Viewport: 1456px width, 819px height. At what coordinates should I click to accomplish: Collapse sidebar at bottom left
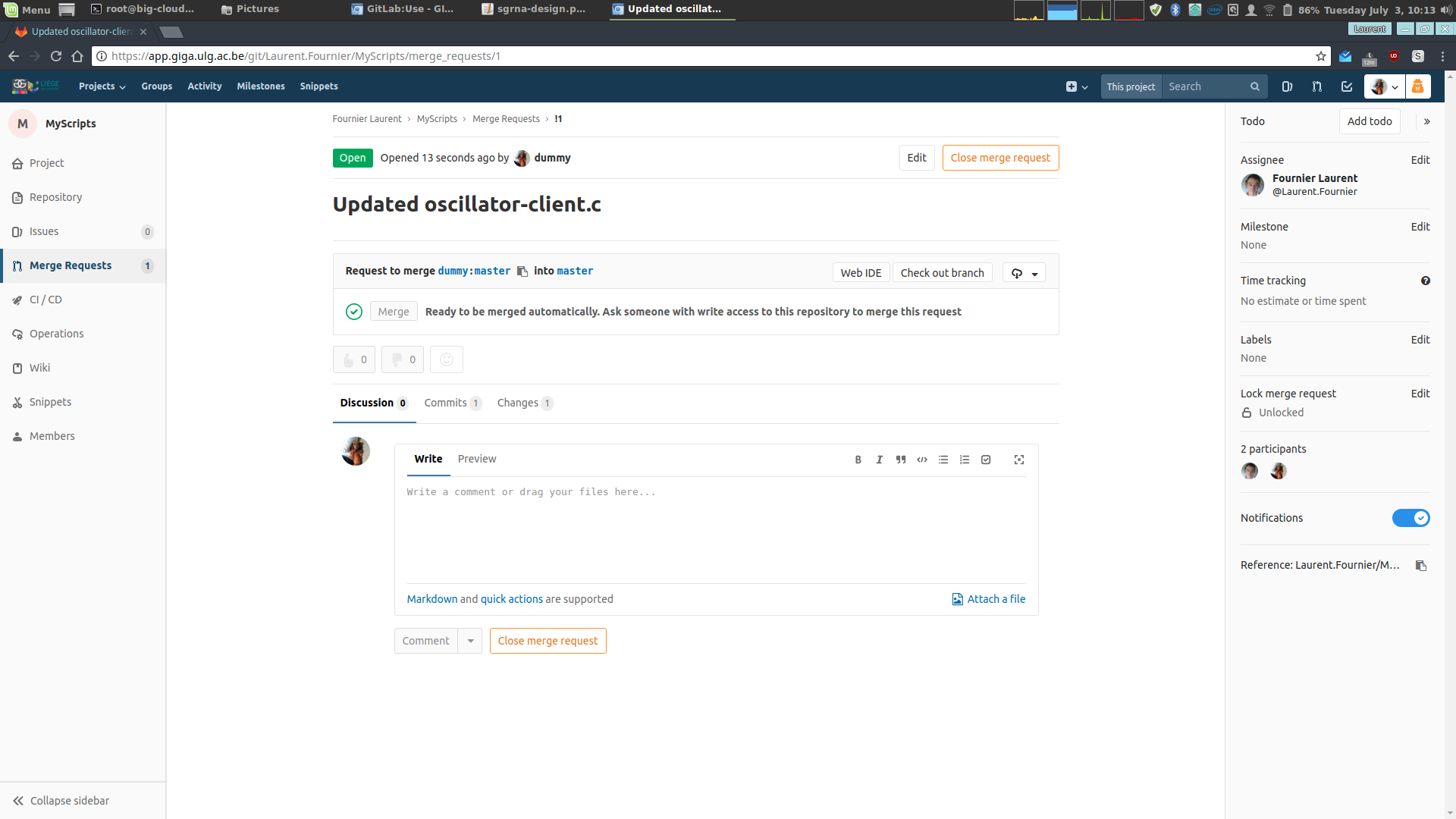tap(61, 801)
